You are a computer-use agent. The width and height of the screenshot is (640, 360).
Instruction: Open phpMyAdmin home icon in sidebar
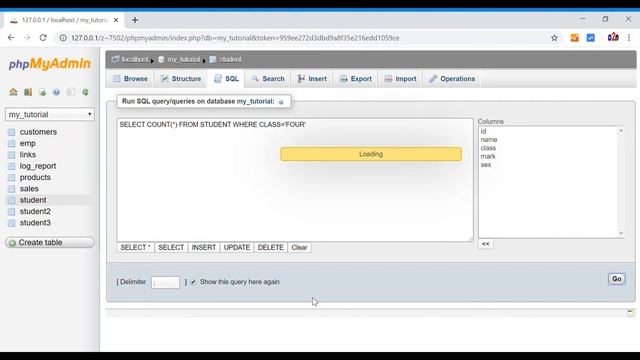pos(13,92)
